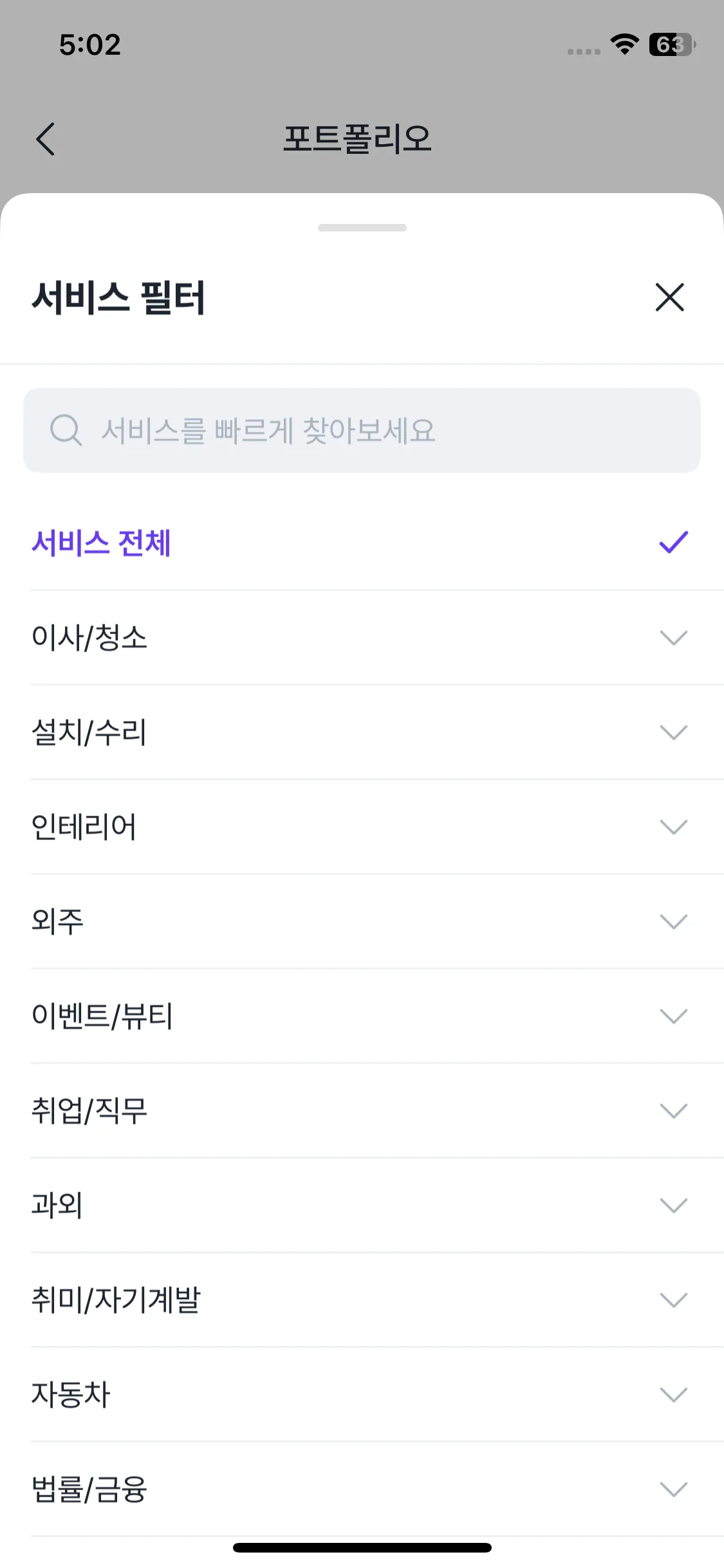Expand the 설치/수리 category chevron
This screenshot has height=1568, width=724.
pyautogui.click(x=673, y=732)
